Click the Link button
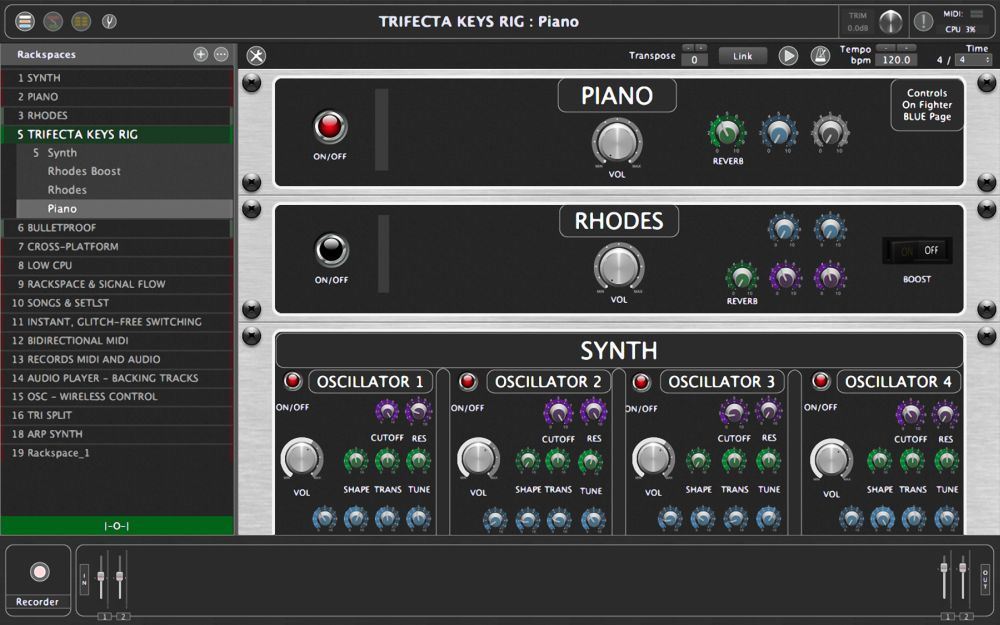Viewport: 1000px width, 625px height. pos(742,56)
